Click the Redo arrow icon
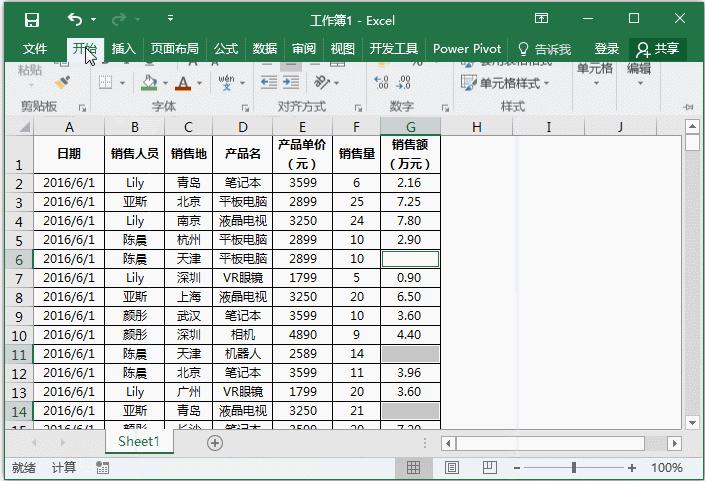705x481 pixels. (119, 19)
